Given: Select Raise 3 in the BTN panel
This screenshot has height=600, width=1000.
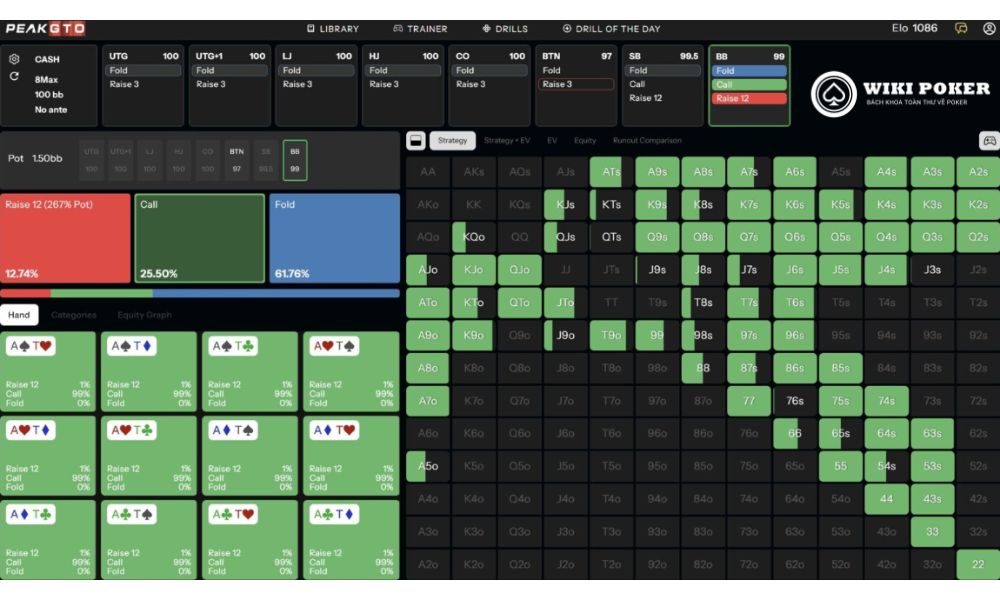Looking at the screenshot, I should [577, 84].
